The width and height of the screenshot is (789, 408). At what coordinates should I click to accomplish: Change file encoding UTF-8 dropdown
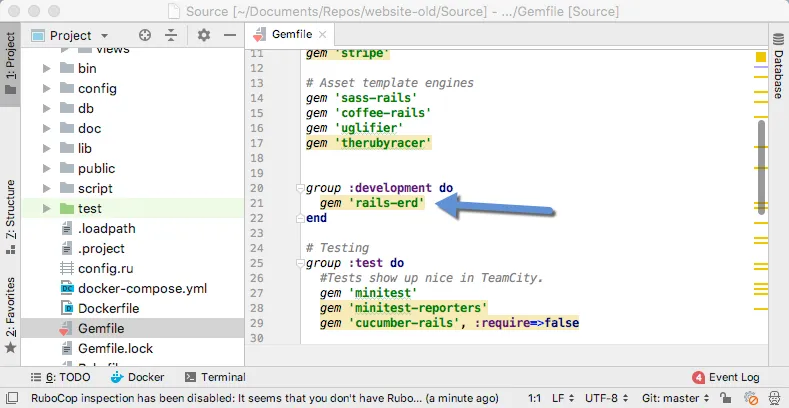(x=606, y=398)
